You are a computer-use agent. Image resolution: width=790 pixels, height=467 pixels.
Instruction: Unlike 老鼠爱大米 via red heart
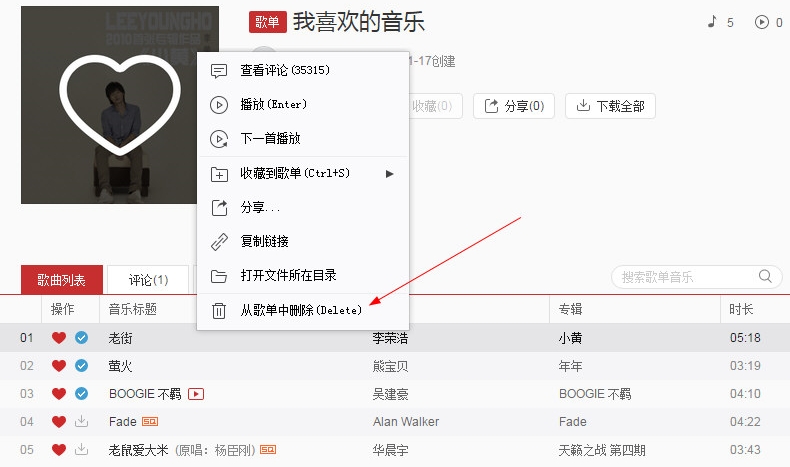[x=59, y=449]
